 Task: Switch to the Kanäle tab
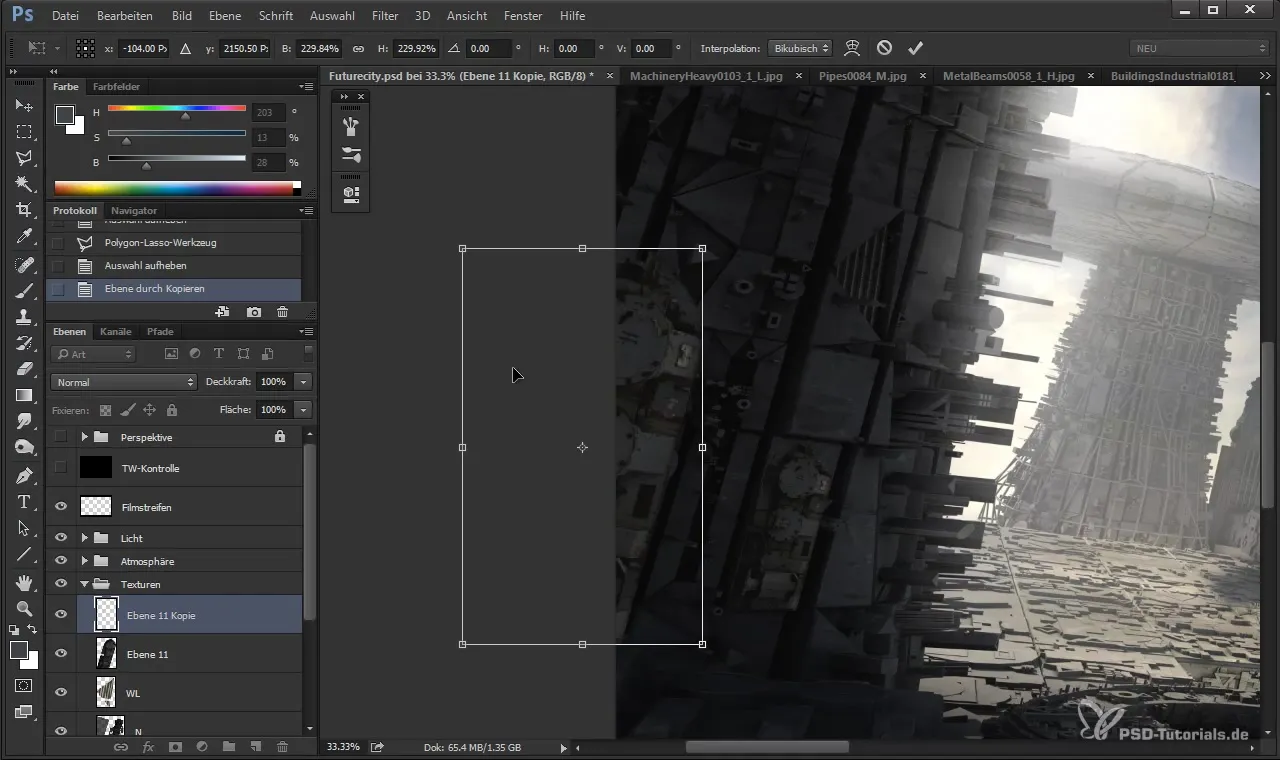(116, 331)
